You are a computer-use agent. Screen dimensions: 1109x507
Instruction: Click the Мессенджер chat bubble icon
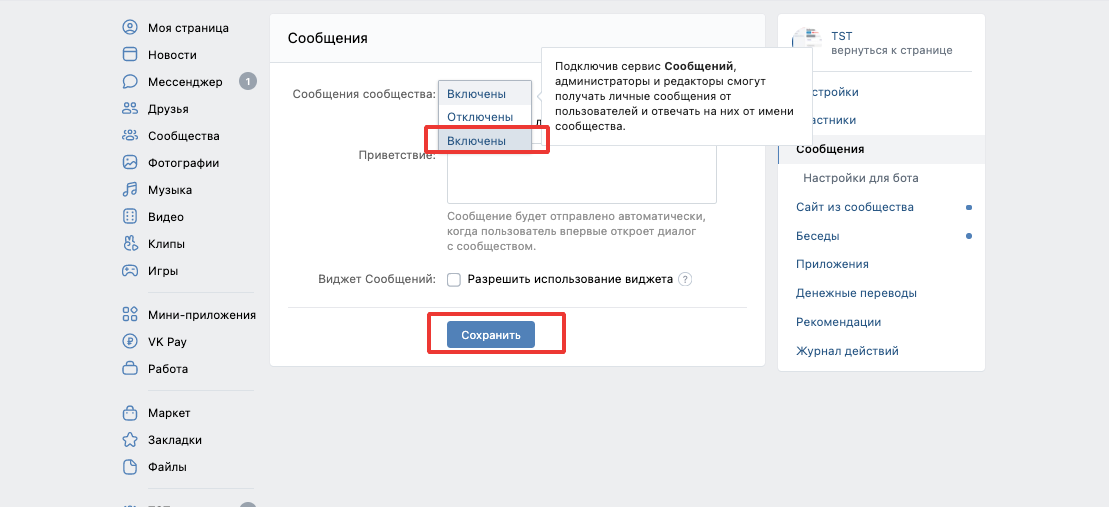tap(129, 82)
